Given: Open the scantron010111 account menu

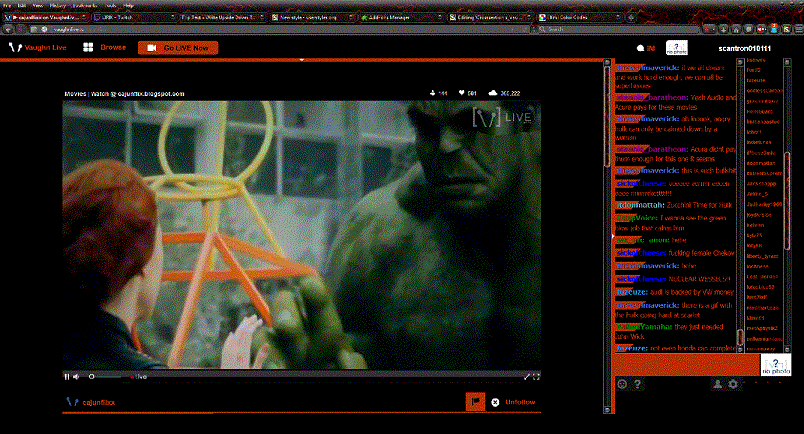Looking at the screenshot, I should [x=745, y=48].
